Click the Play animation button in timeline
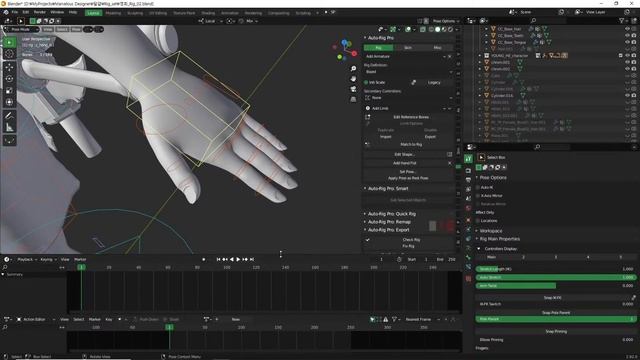The width and height of the screenshot is (640, 360). click(x=238, y=259)
